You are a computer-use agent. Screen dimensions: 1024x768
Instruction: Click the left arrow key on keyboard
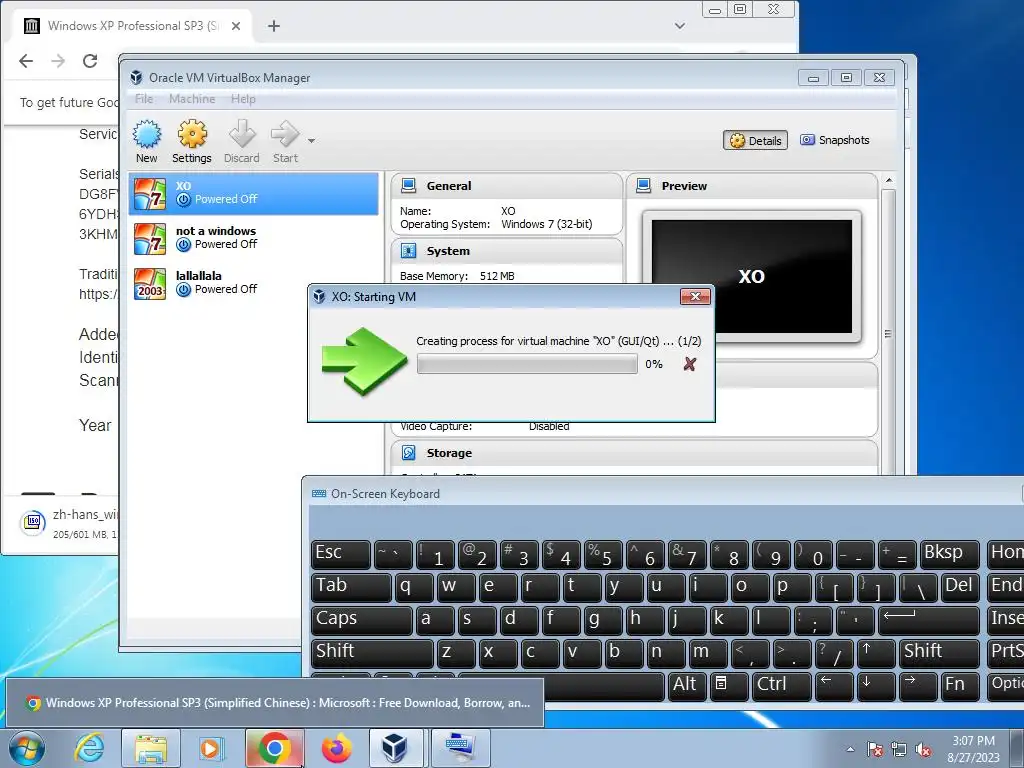[834, 685]
